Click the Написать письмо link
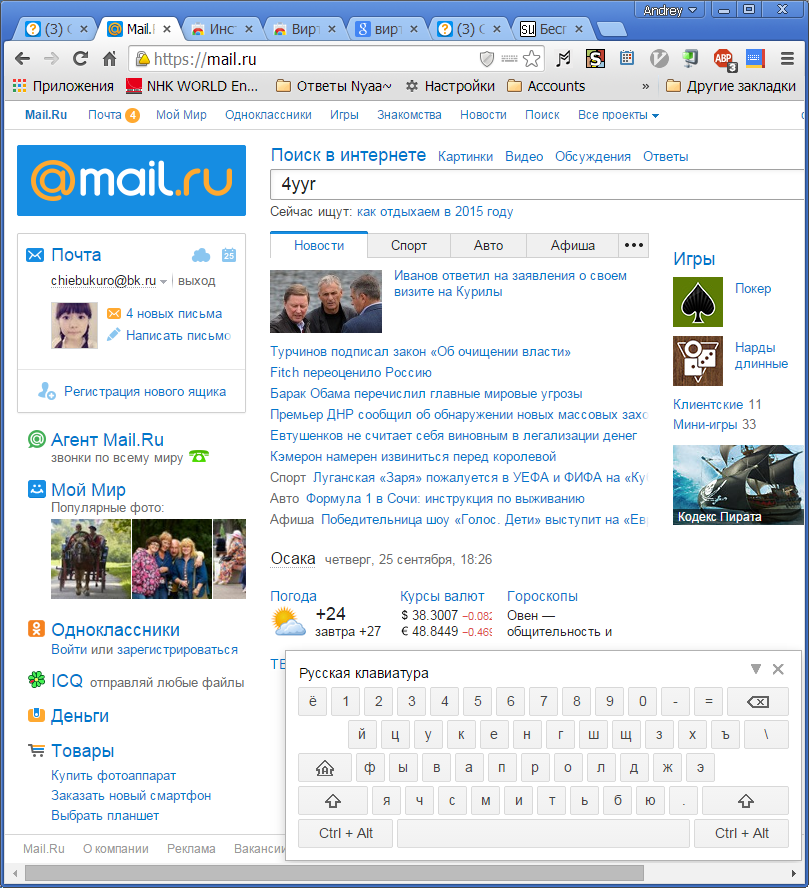 click(x=178, y=335)
